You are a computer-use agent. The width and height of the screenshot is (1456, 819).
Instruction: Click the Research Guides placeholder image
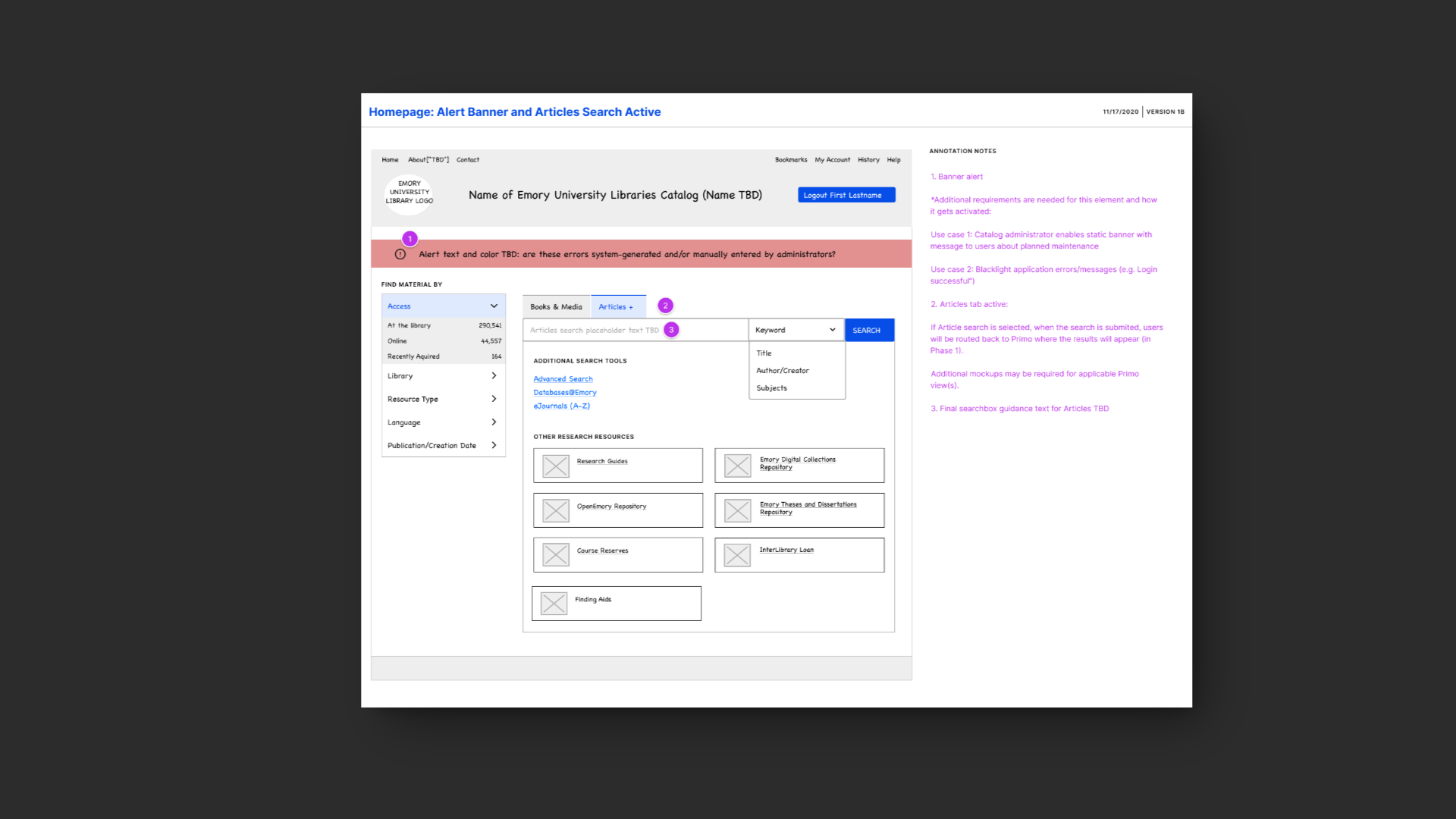coord(556,466)
